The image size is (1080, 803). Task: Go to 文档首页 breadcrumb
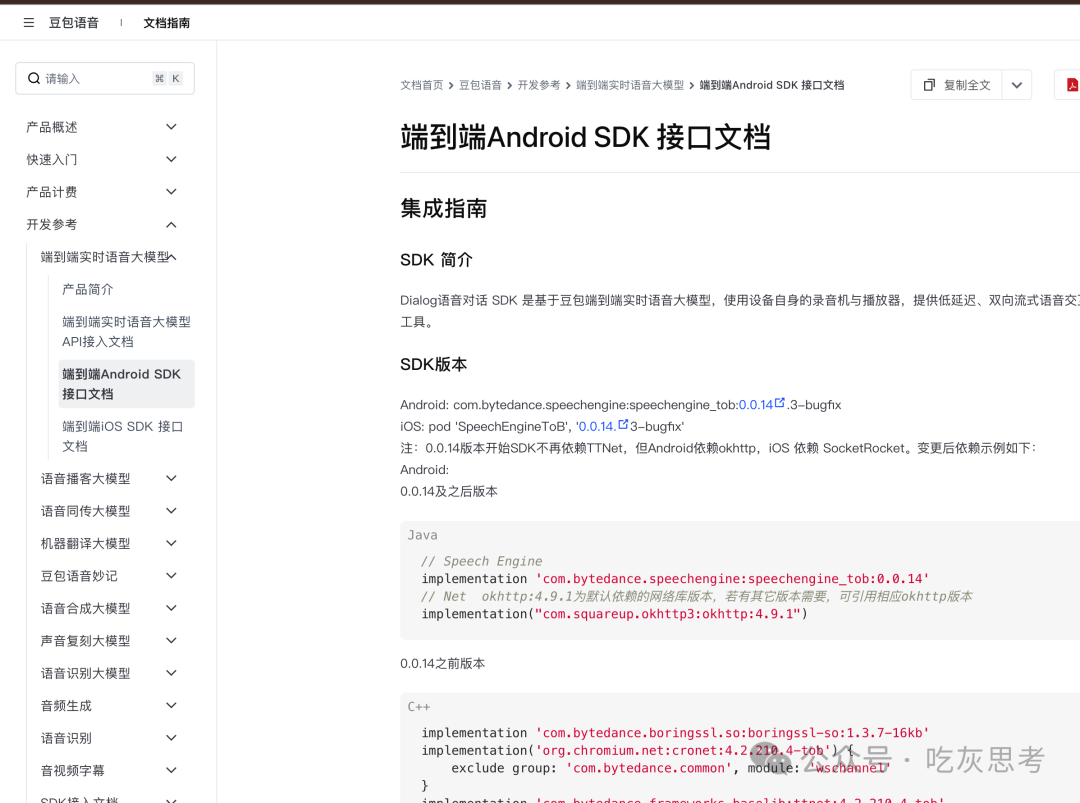(x=422, y=85)
